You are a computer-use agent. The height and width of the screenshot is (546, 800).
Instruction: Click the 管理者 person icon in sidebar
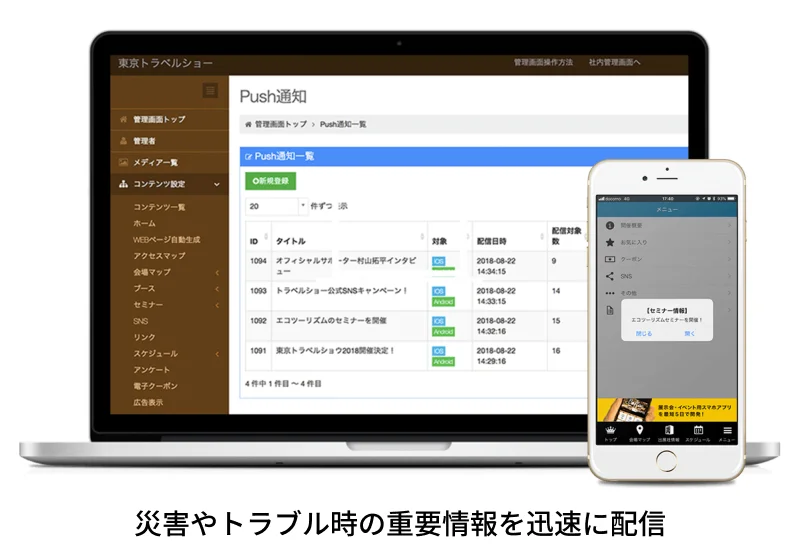(x=123, y=141)
